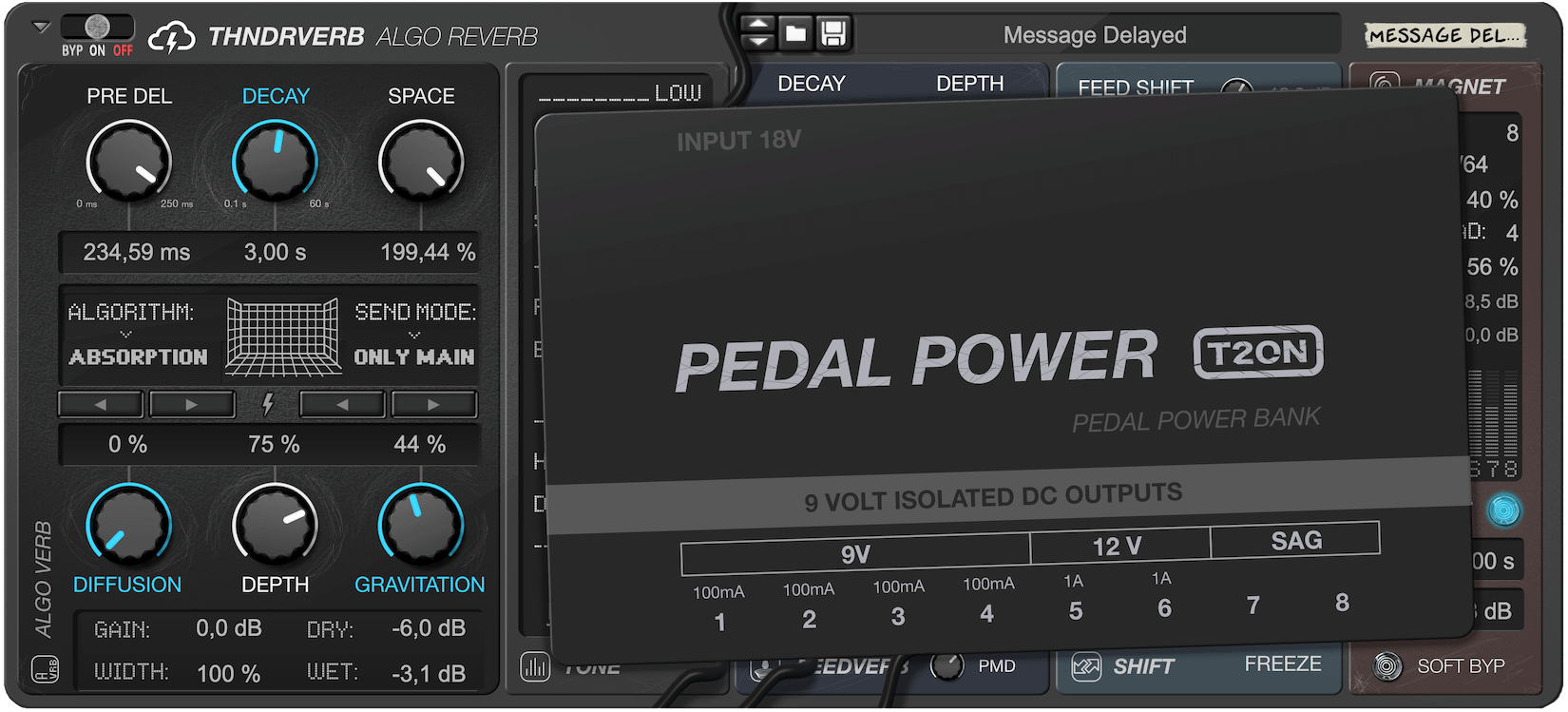The image size is (1568, 712).
Task: Click the 56 % value in Magnet panel
Action: point(1492,266)
